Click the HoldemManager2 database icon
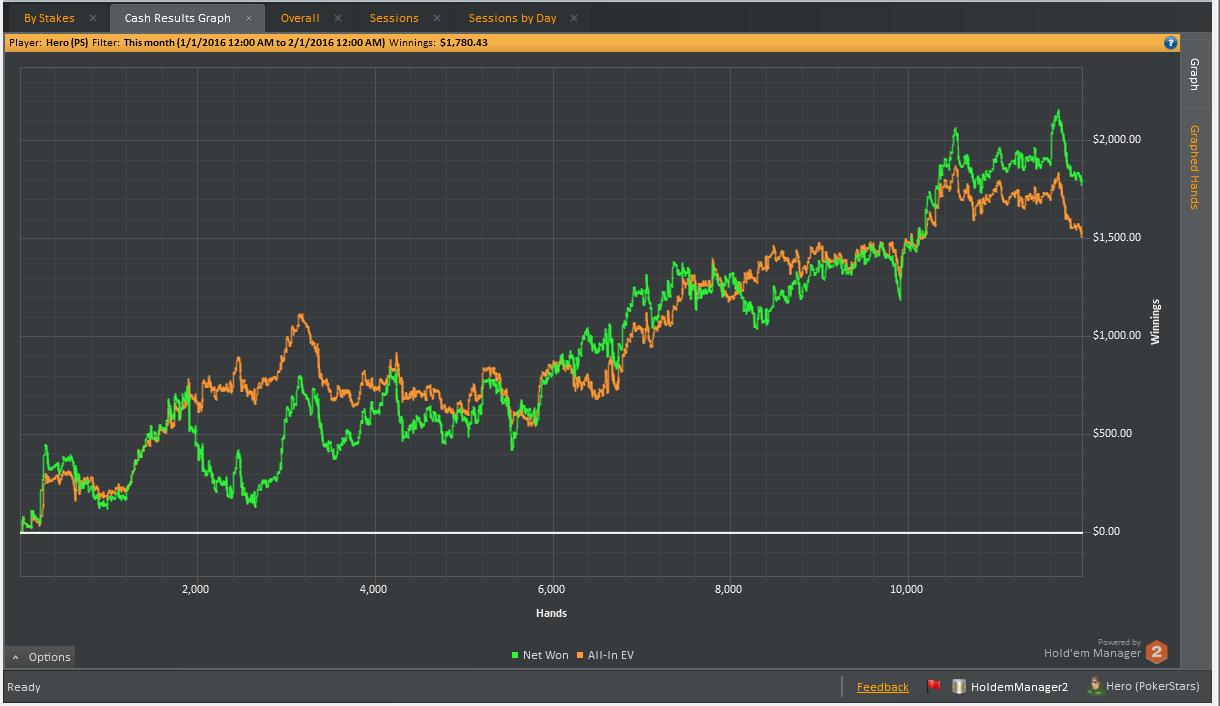 click(x=959, y=687)
